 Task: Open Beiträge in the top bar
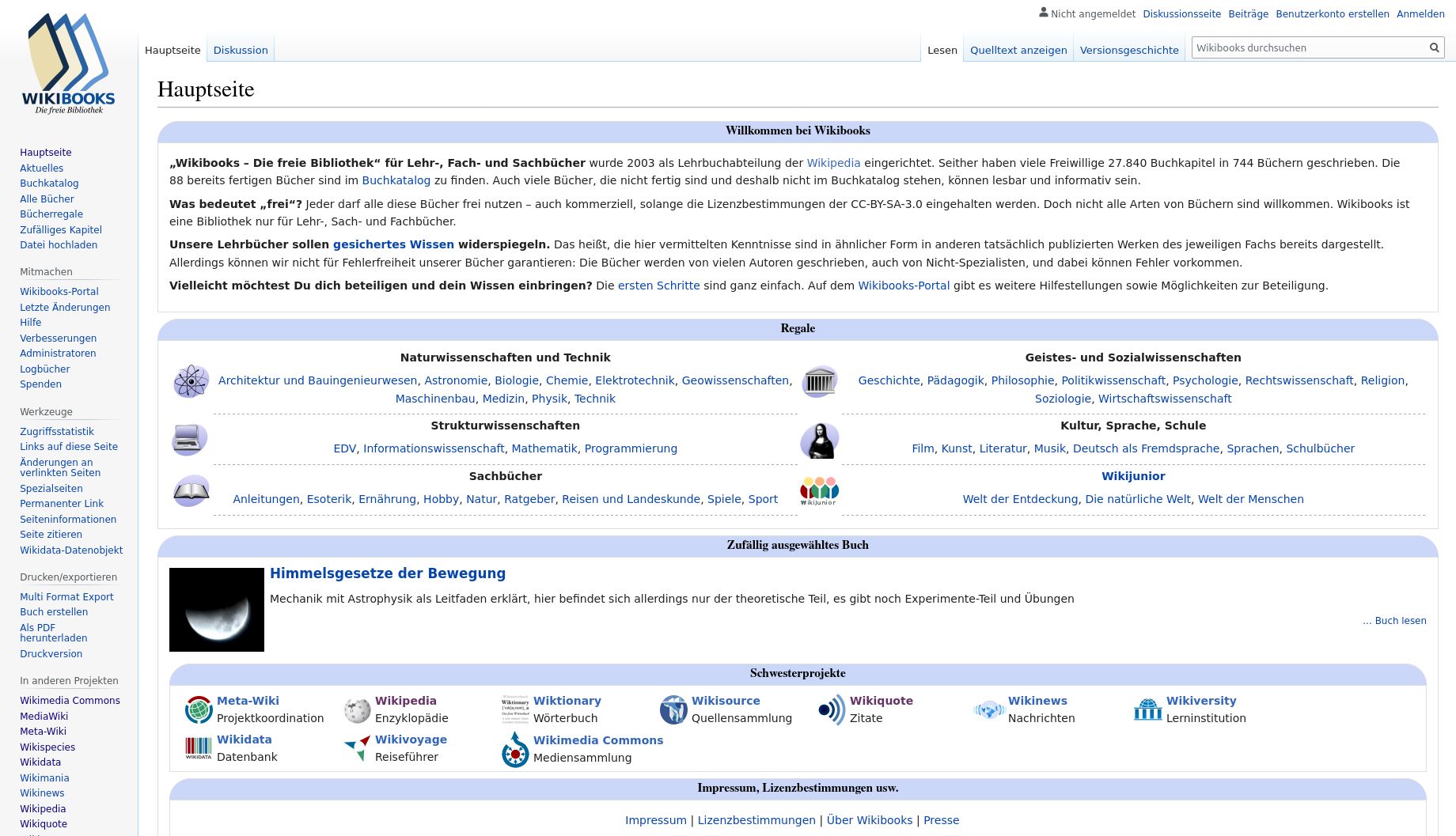pyautogui.click(x=1248, y=13)
